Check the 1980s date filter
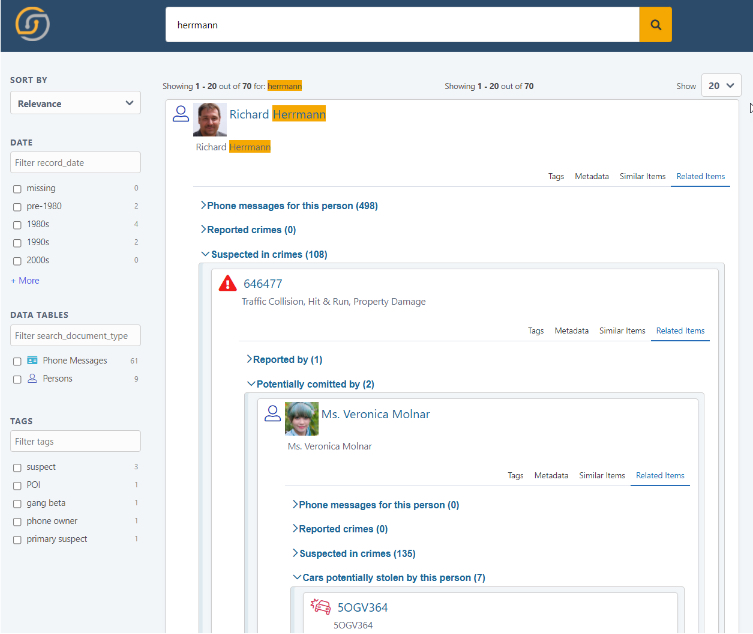 (x=17, y=225)
